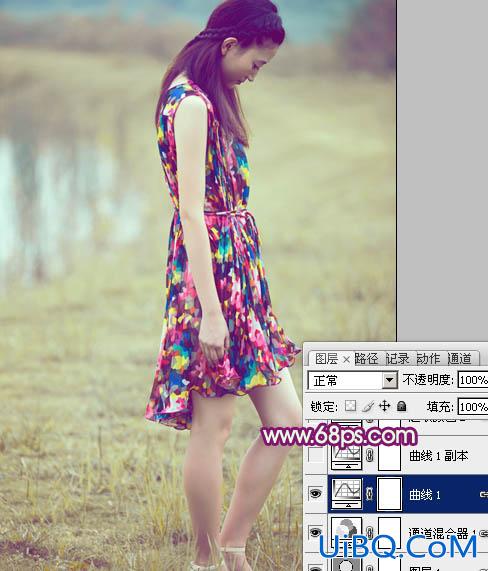This screenshot has height=571, width=488.
Task: Click the 锁定 lock label
Action: 324,406
